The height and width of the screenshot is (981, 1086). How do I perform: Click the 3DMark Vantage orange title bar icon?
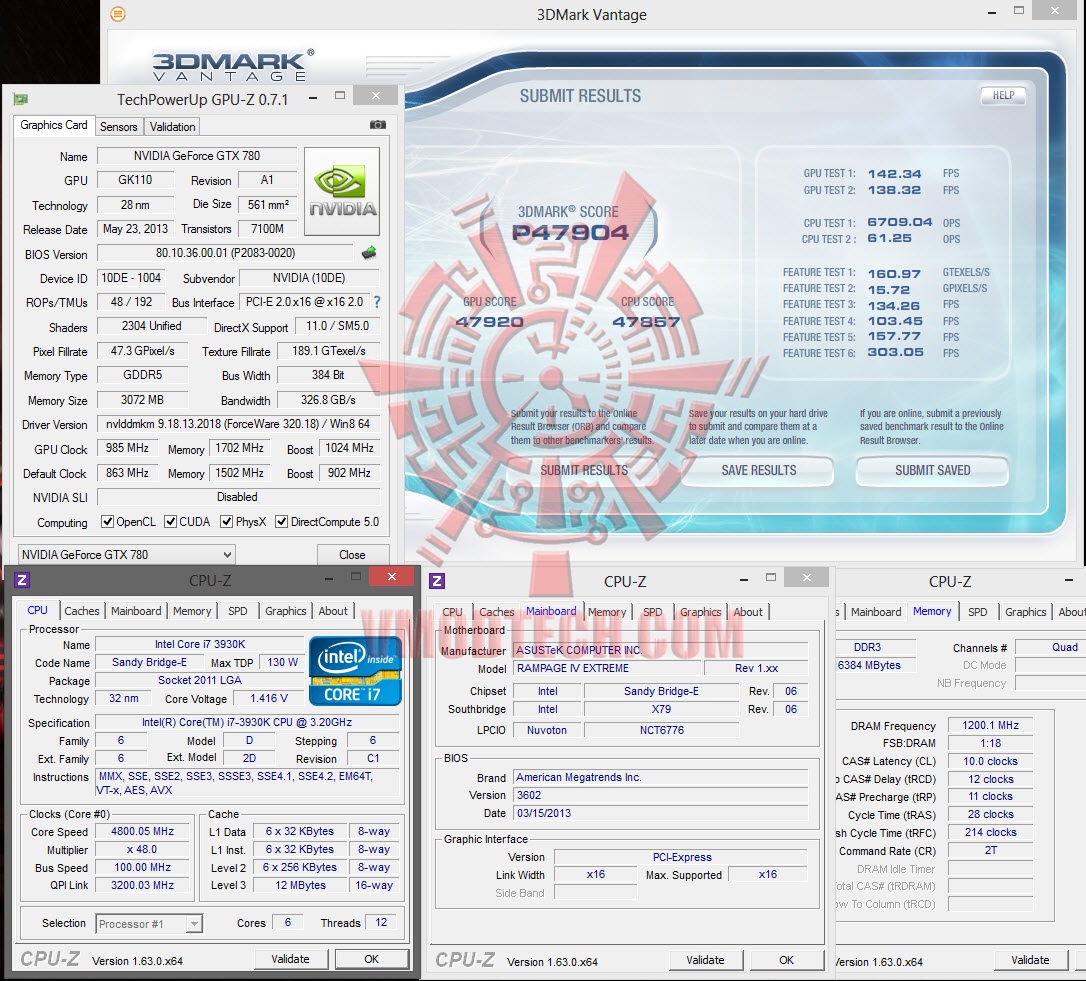(118, 14)
